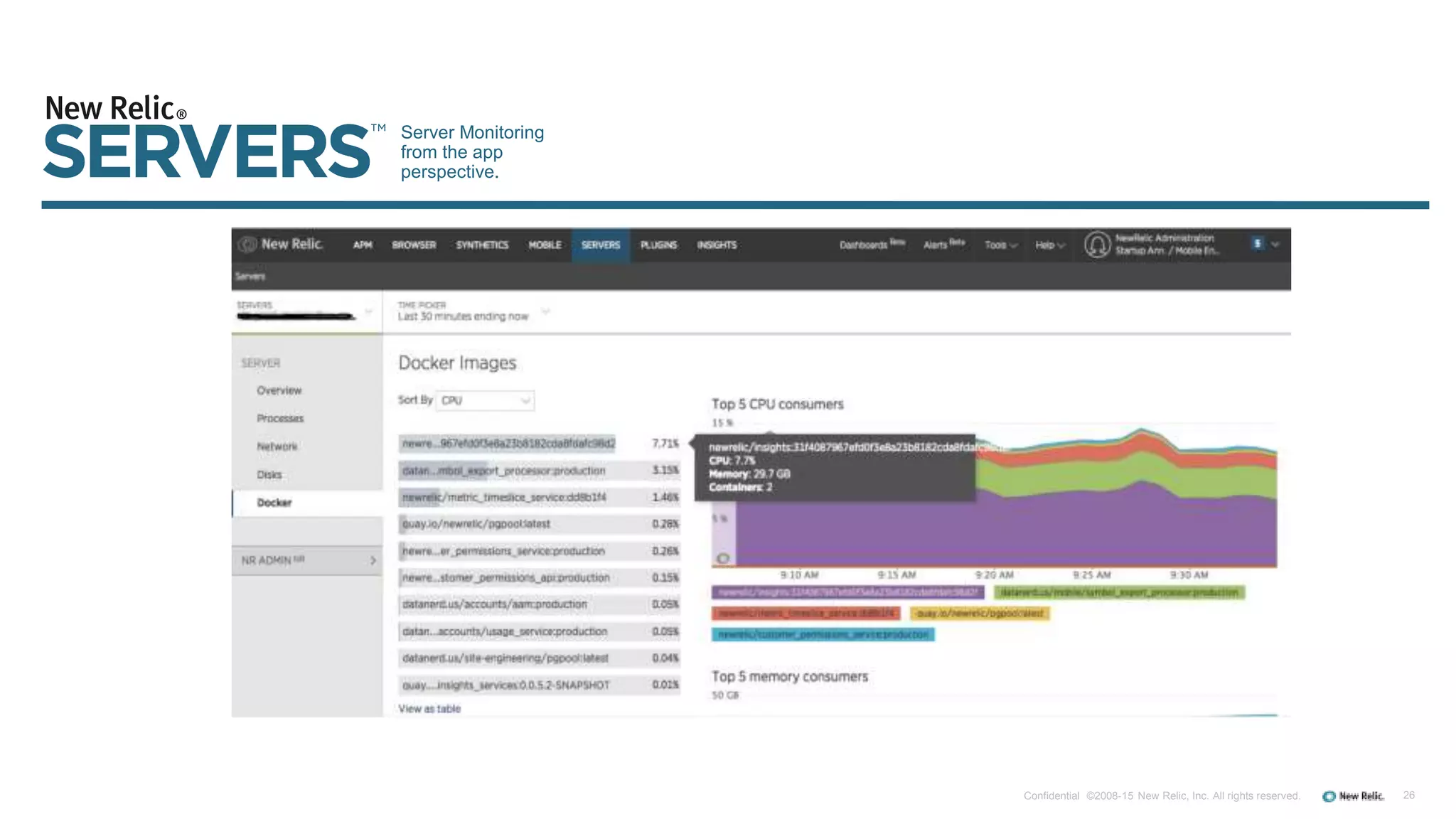The image size is (1456, 819).
Task: Open Dashboards beta link
Action: (872, 245)
